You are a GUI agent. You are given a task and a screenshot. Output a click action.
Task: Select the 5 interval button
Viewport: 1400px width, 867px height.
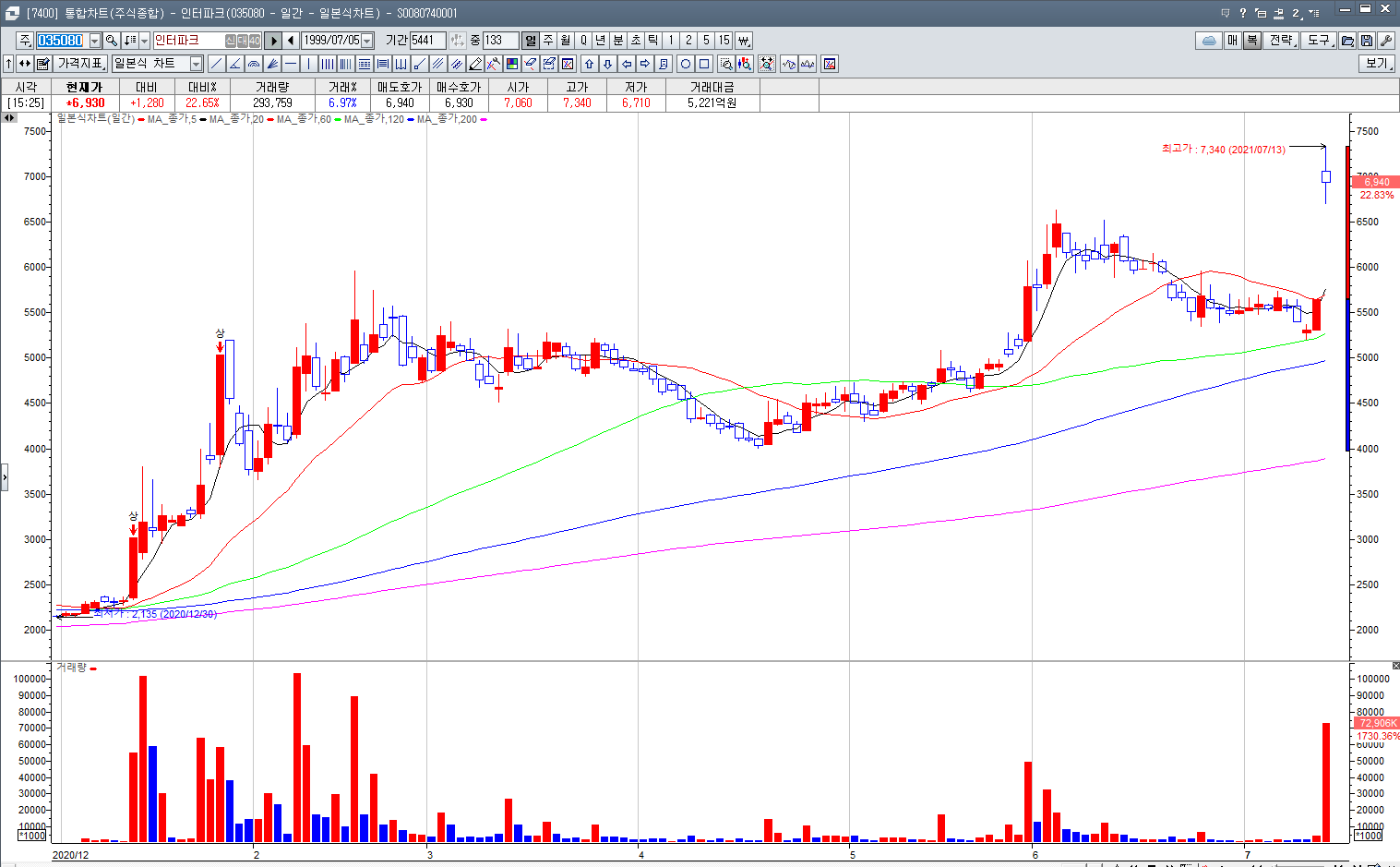tap(706, 41)
